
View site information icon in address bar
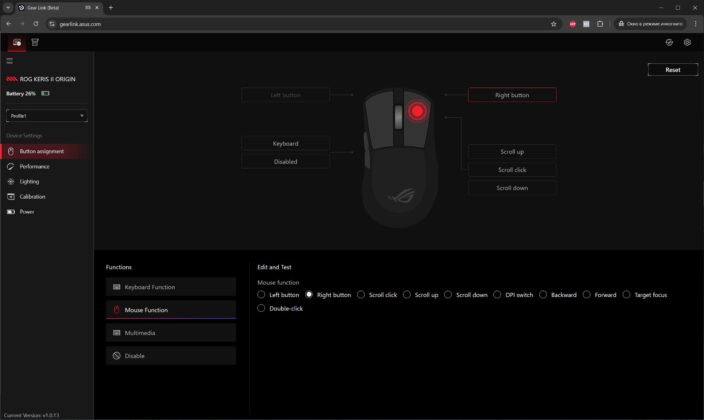pyautogui.click(x=52, y=24)
